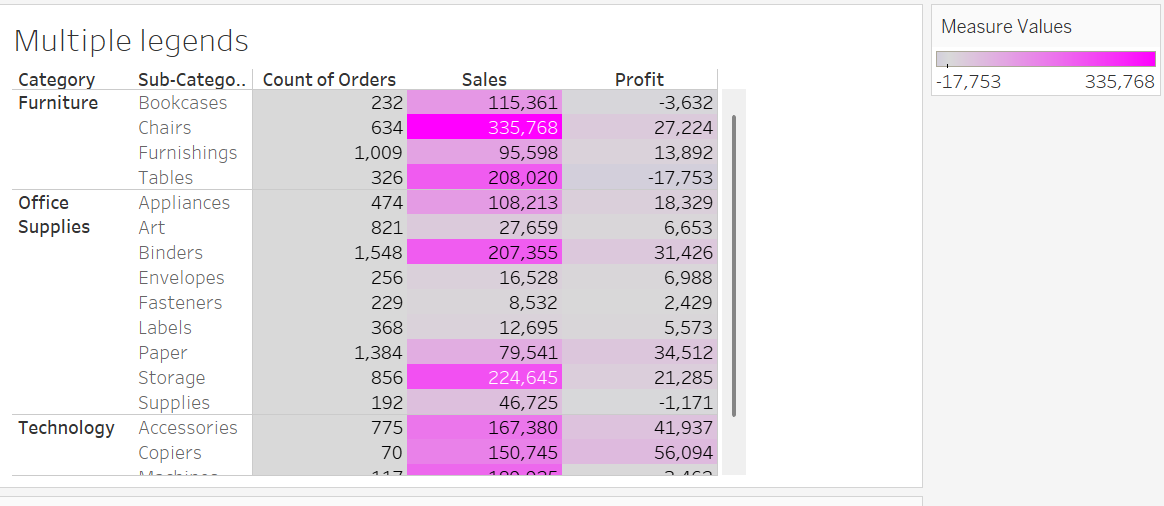Click the Chairs sub-category row label
This screenshot has height=506, width=1164.
(165, 128)
